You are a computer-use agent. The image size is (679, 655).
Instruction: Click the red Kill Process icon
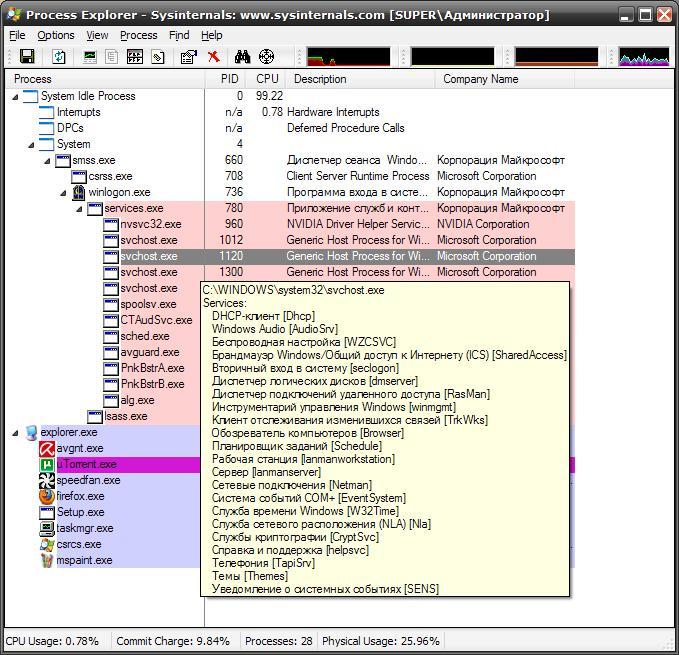tap(214, 56)
